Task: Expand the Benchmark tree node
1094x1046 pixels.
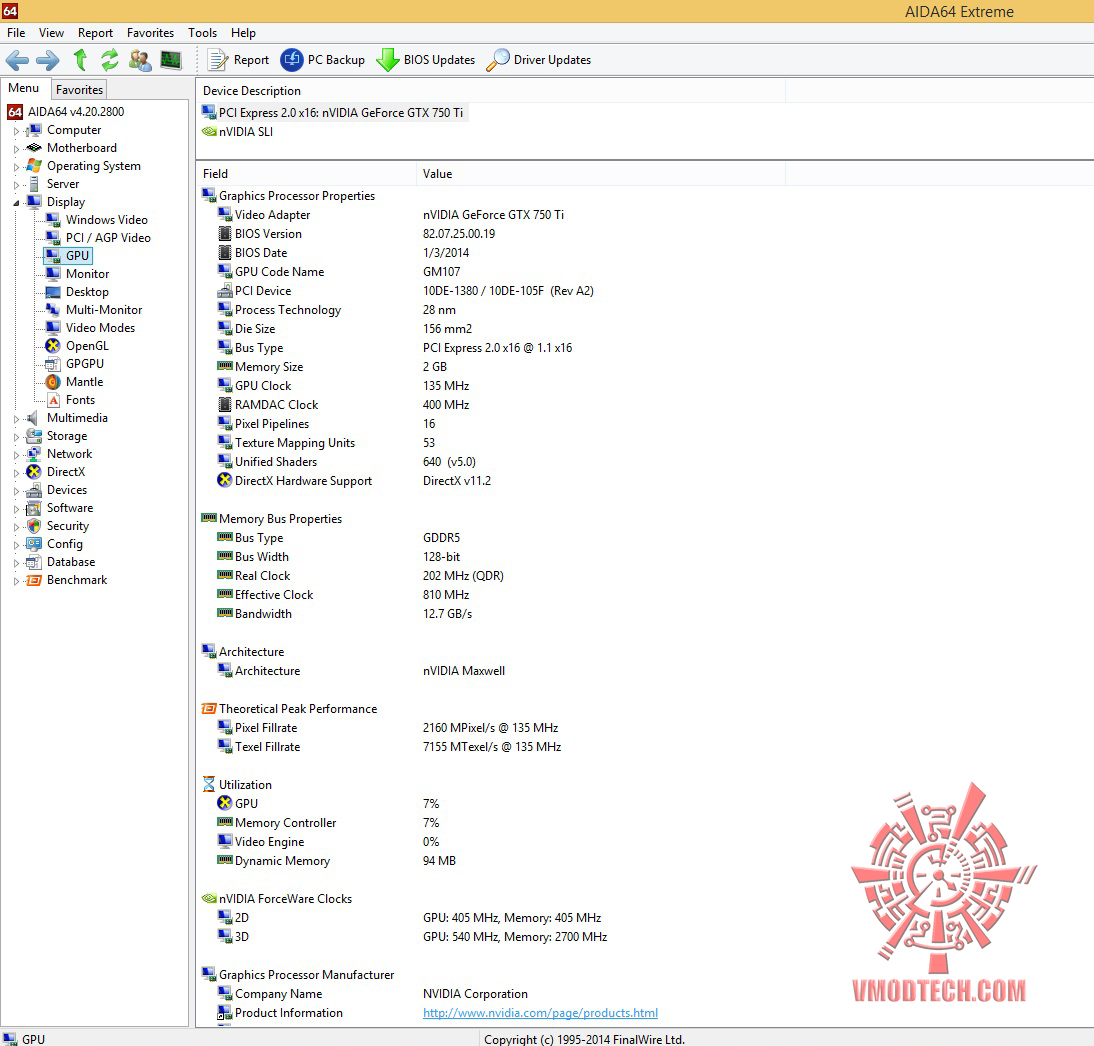Action: click(16, 581)
